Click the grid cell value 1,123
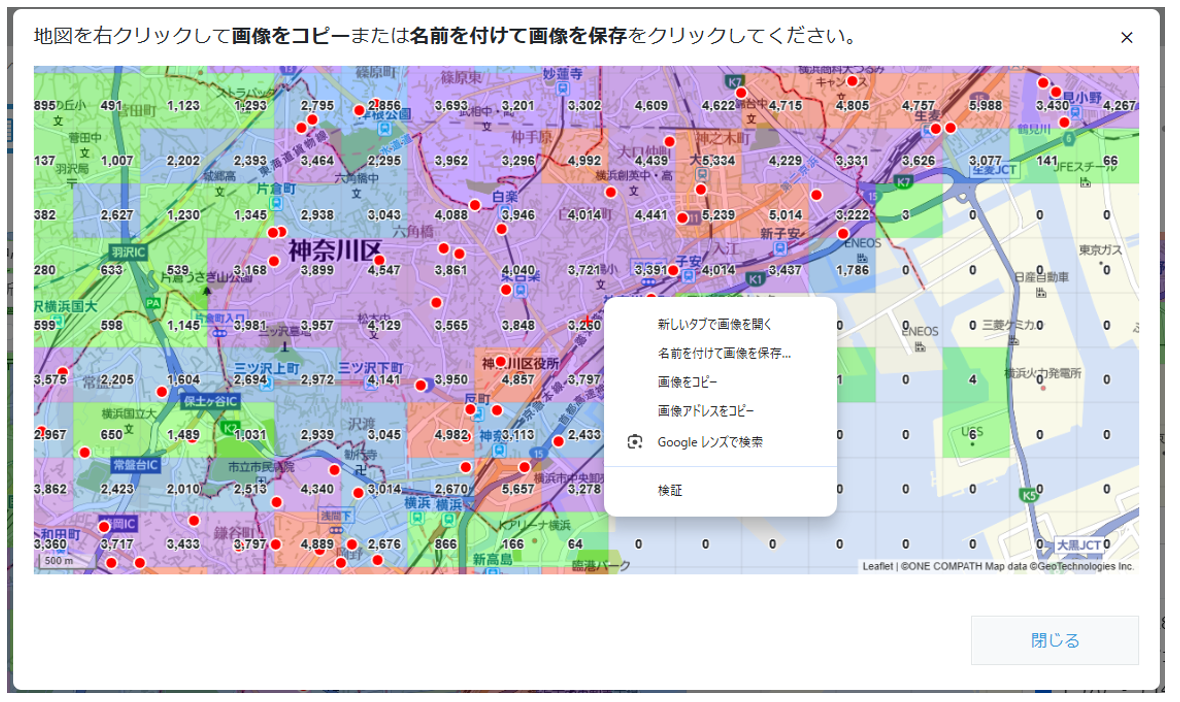Viewport: 1180px width, 702px height. 184,105
